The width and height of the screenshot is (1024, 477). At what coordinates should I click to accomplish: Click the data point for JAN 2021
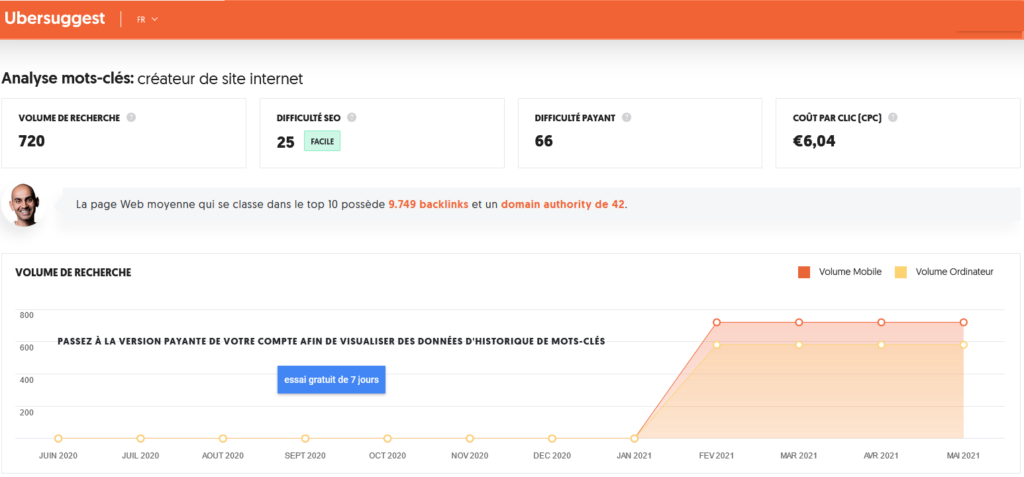pyautogui.click(x=634, y=438)
